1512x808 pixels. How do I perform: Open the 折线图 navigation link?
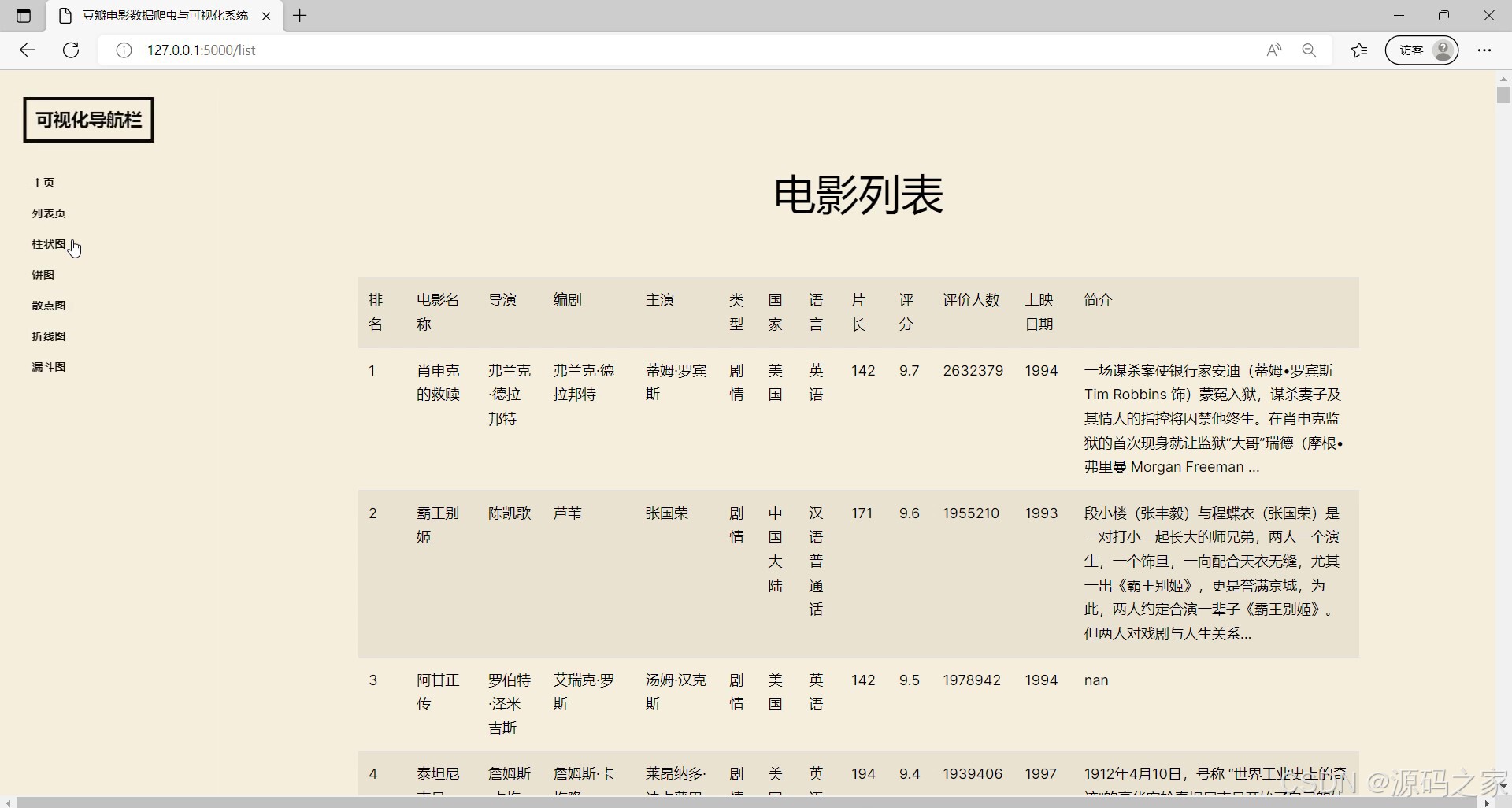[x=49, y=336]
